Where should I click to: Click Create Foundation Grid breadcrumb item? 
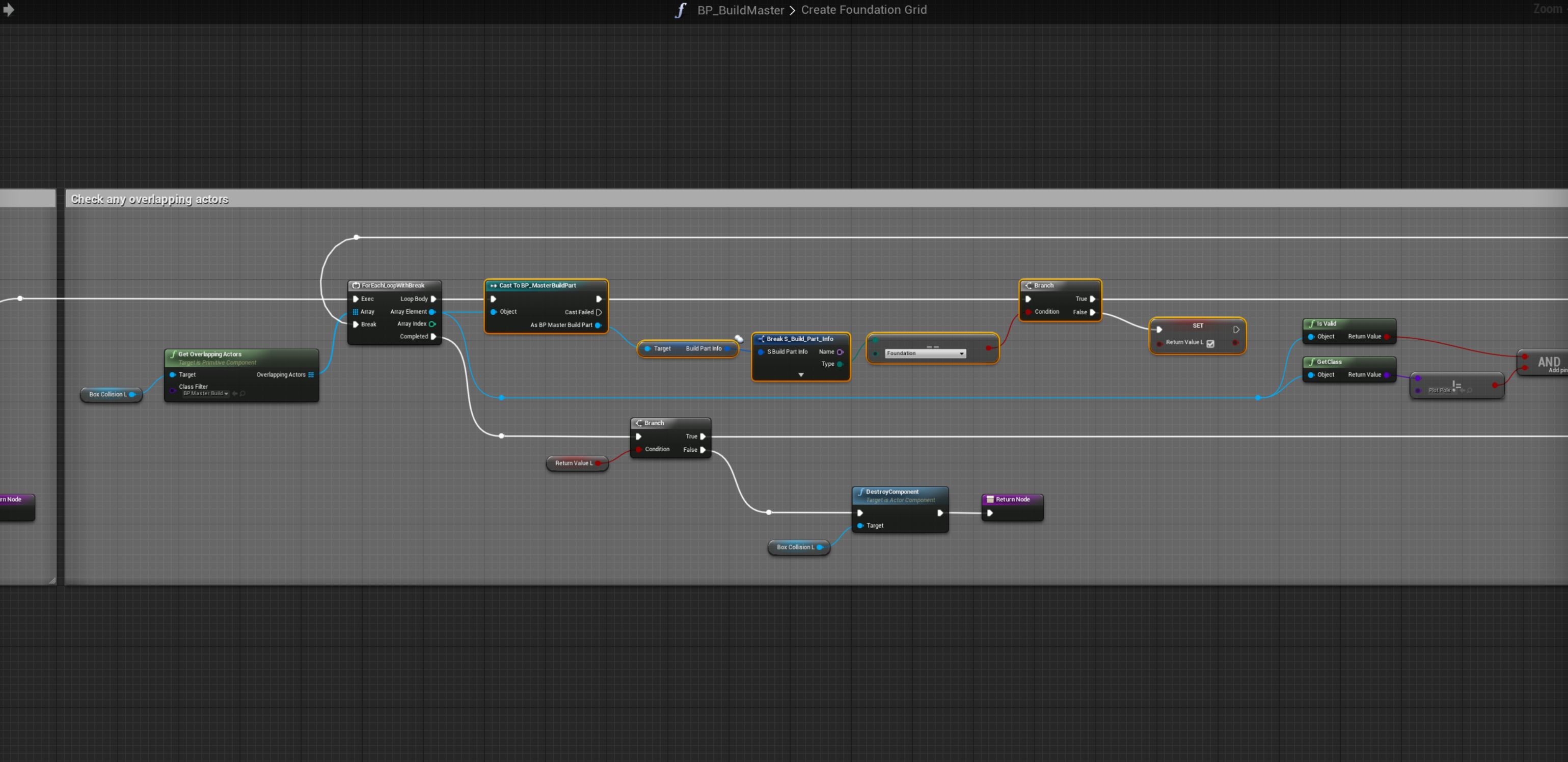coord(863,10)
